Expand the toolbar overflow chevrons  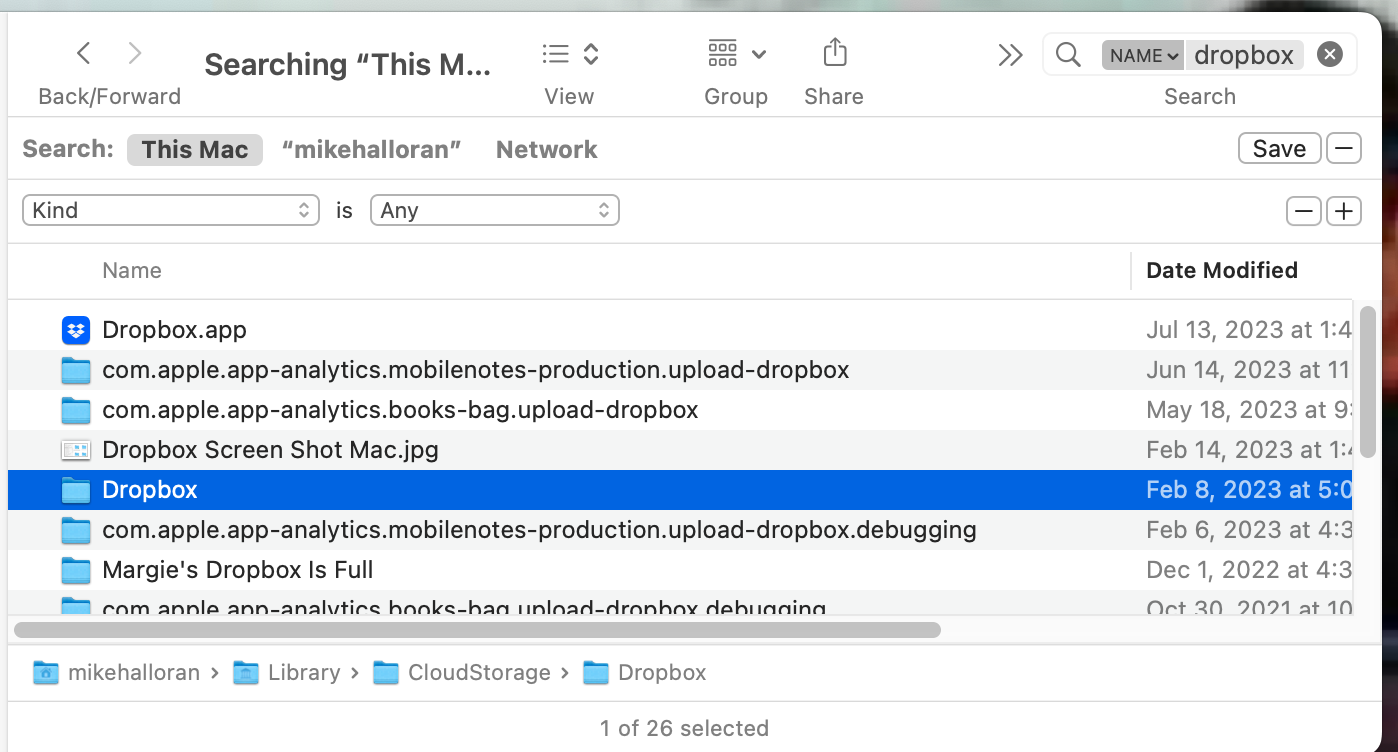coord(1010,55)
